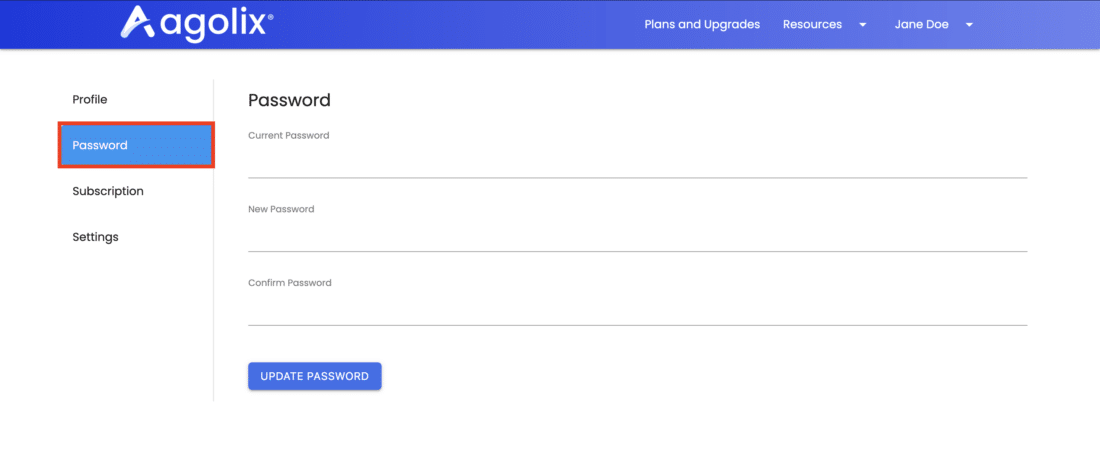Screen dimensions: 1100x475
Task: Click the registered trademark symbol by logo
Action: tap(270, 15)
